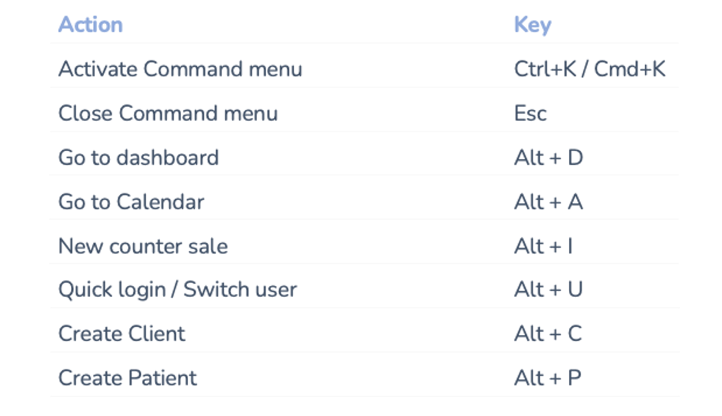Click the Action column header
This screenshot has height=416, width=722.
[x=91, y=24]
